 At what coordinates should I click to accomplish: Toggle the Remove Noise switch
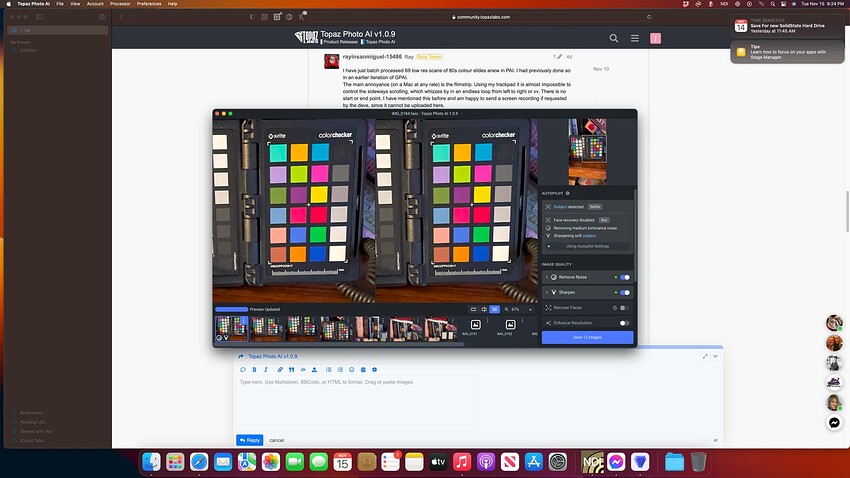(x=624, y=277)
